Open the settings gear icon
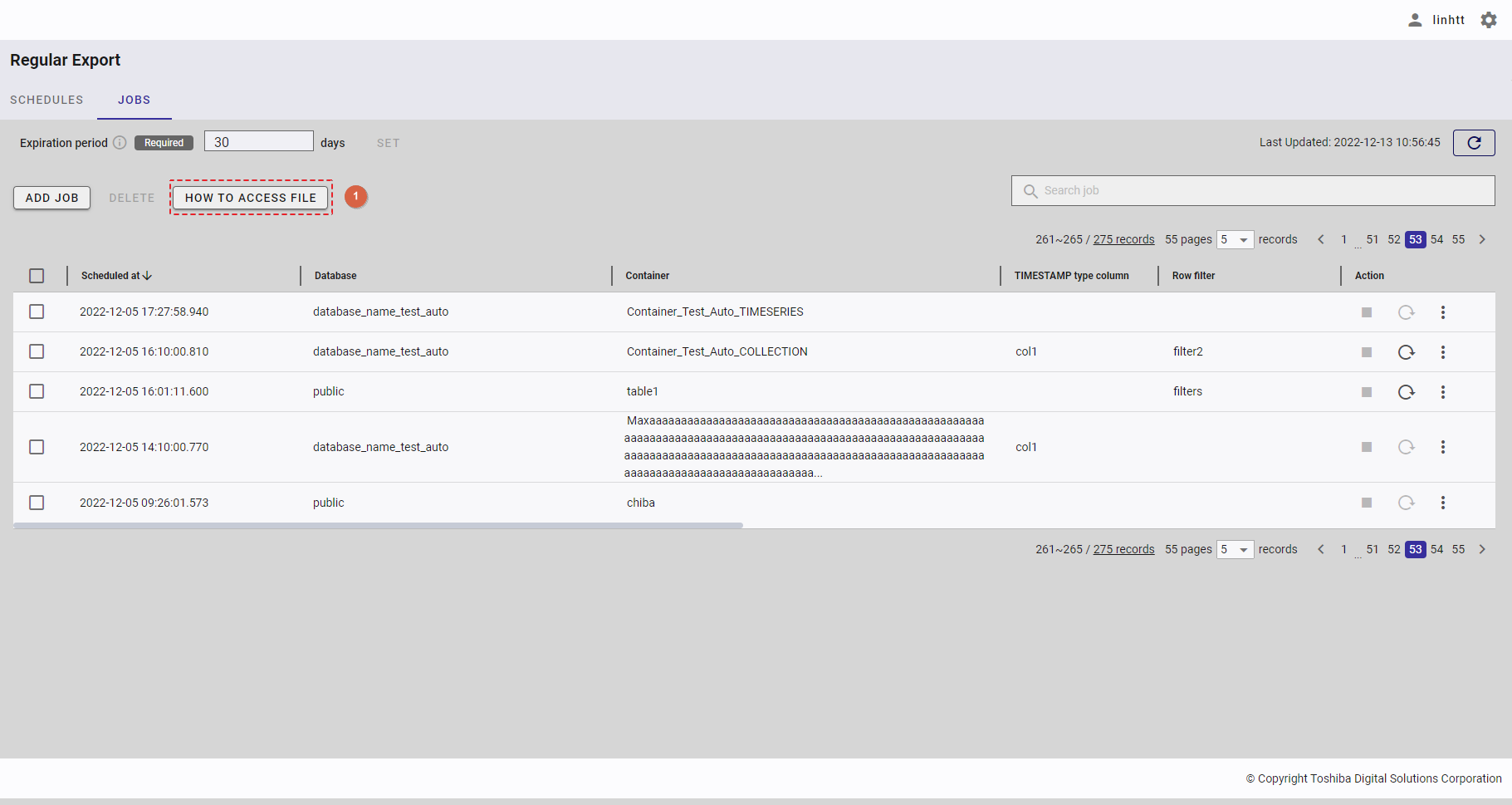1512x805 pixels. pos(1488,20)
